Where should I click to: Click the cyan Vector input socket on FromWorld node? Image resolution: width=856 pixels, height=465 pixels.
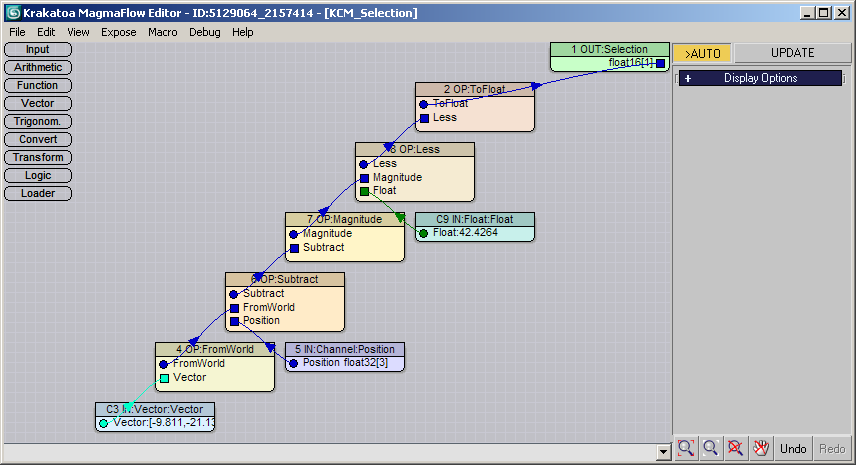pos(164,378)
